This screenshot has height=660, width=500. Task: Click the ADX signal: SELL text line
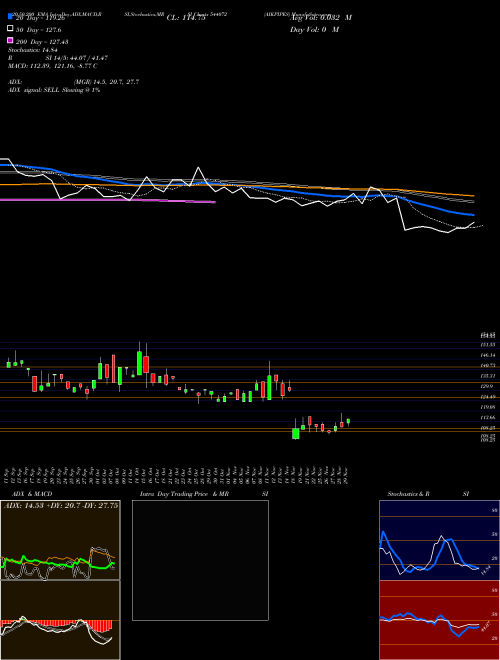[54, 90]
